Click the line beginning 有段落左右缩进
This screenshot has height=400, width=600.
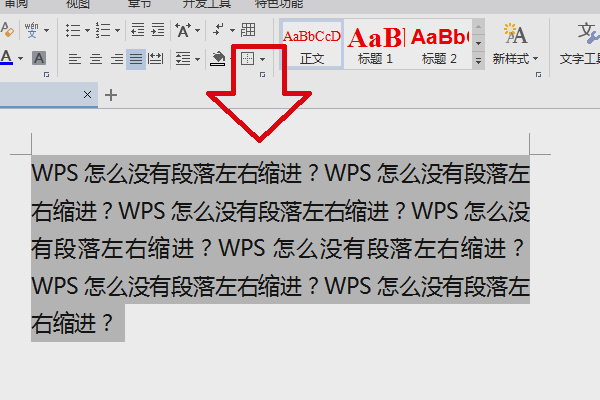click(277, 248)
